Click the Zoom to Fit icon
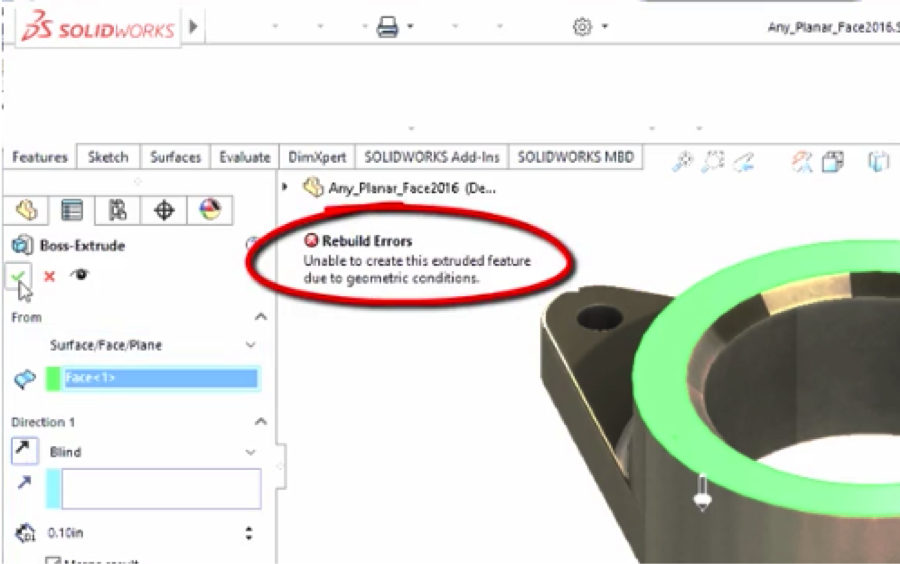This screenshot has width=900, height=564. (683, 161)
